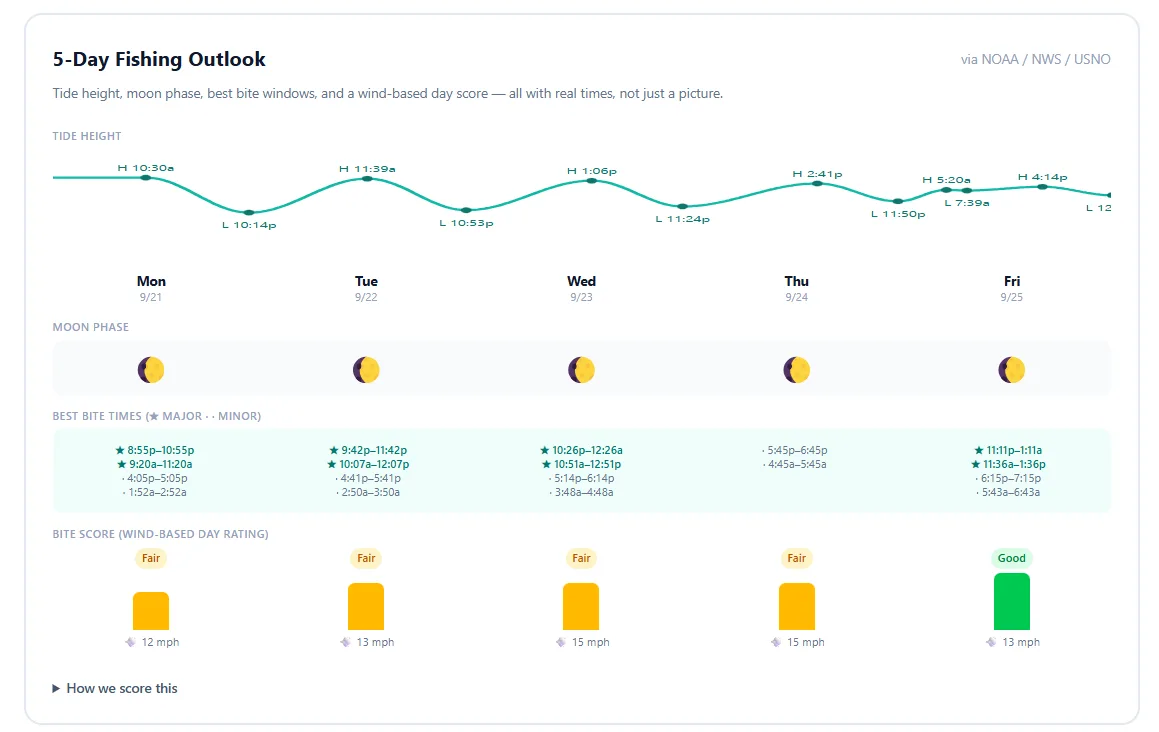The height and width of the screenshot is (732, 1159).
Task: Click the Thu 9/24 day header
Action: 797,288
